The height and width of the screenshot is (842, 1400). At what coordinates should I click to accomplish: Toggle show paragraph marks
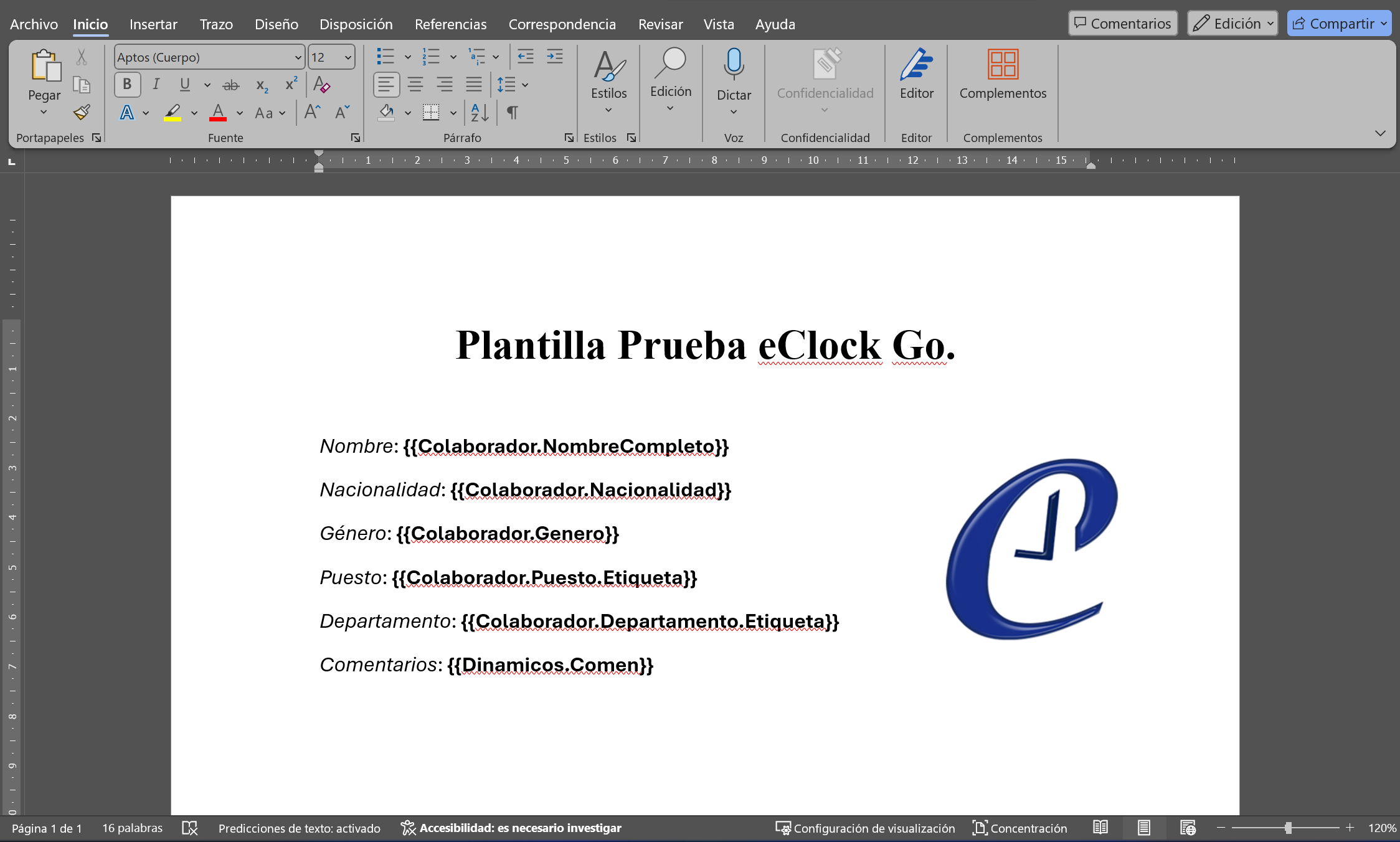click(x=512, y=113)
